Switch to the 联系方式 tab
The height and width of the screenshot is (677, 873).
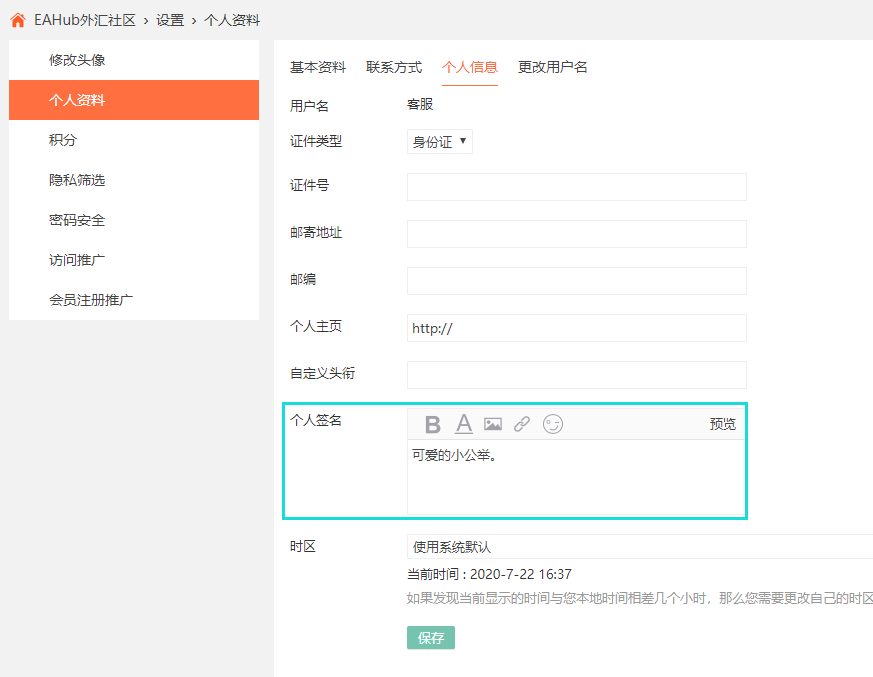(394, 67)
